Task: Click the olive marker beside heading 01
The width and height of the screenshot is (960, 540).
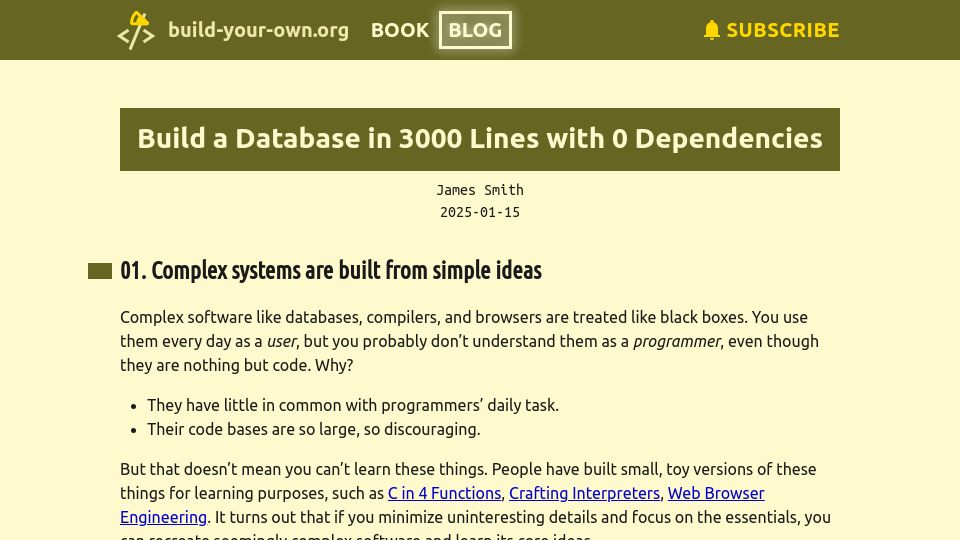Action: tap(100, 271)
